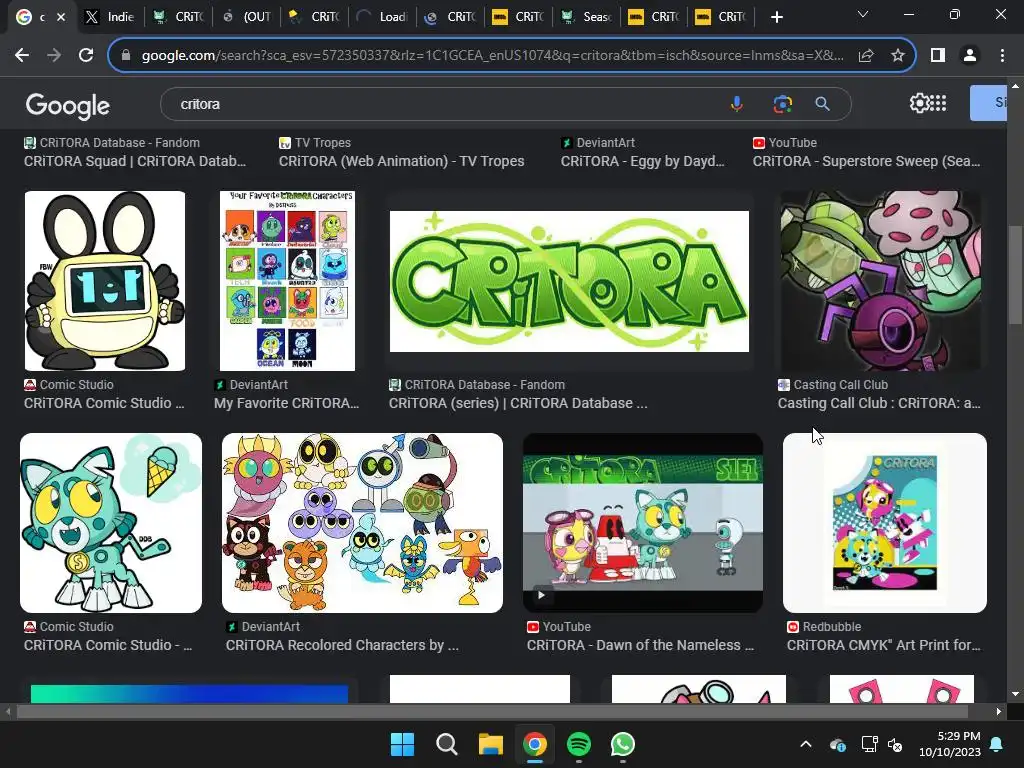Screen dimensions: 1024x768
Task: Open the Windows Start menu
Action: click(402, 744)
